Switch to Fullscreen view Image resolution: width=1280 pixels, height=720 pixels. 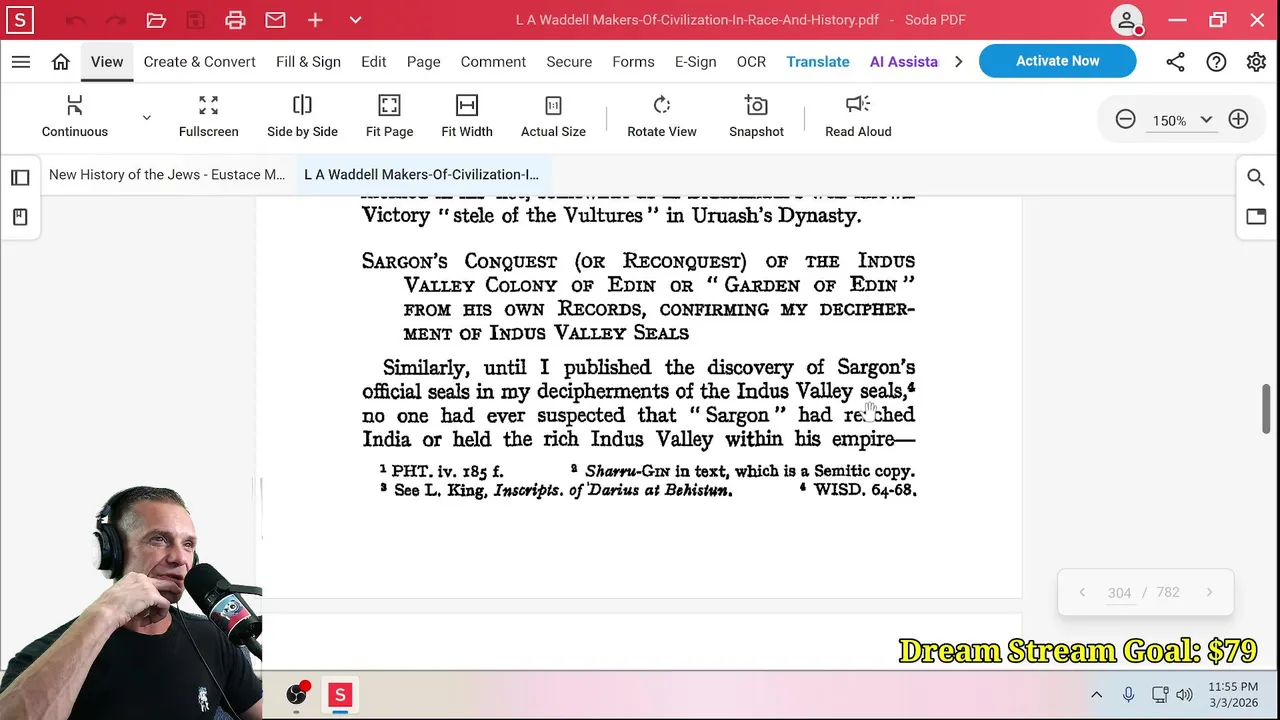pyautogui.click(x=208, y=116)
